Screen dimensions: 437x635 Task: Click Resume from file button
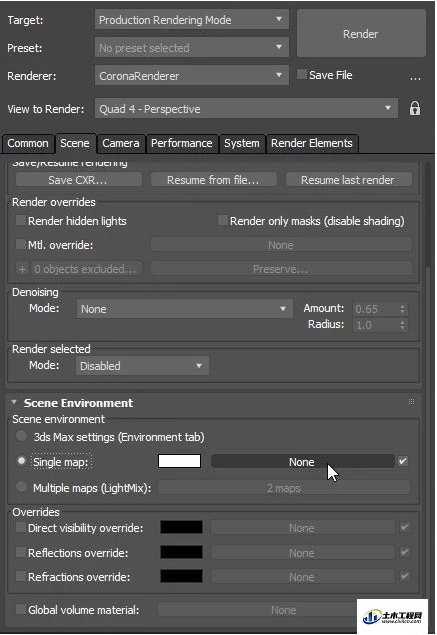(x=213, y=180)
